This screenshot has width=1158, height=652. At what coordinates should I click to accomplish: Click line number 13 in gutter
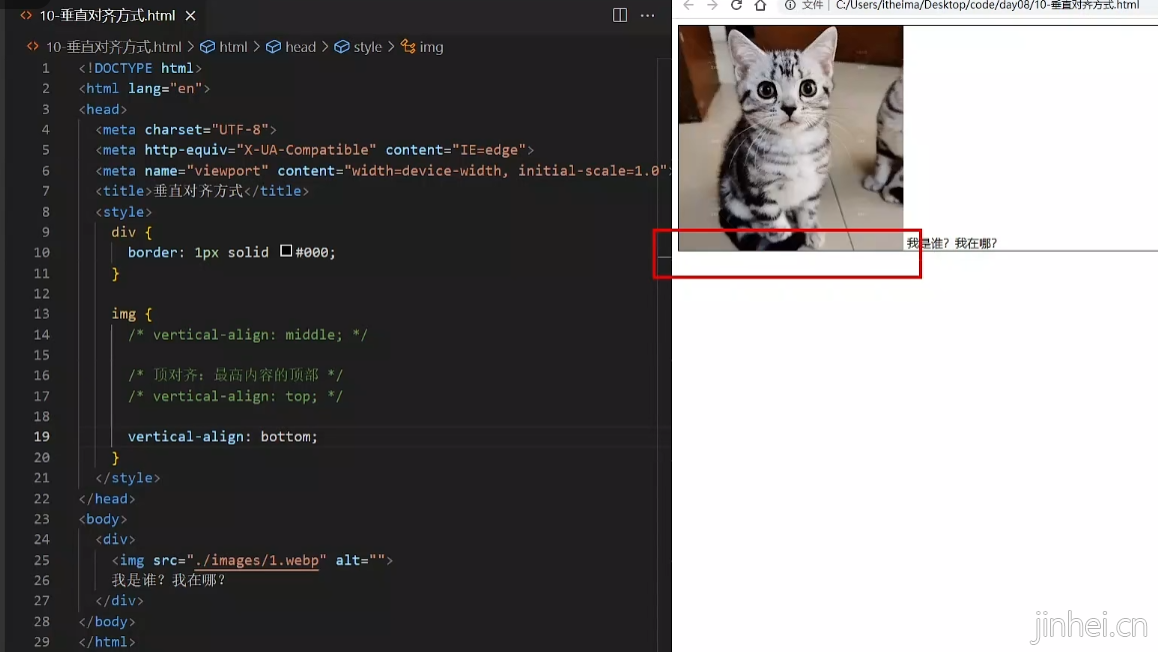click(x=41, y=314)
